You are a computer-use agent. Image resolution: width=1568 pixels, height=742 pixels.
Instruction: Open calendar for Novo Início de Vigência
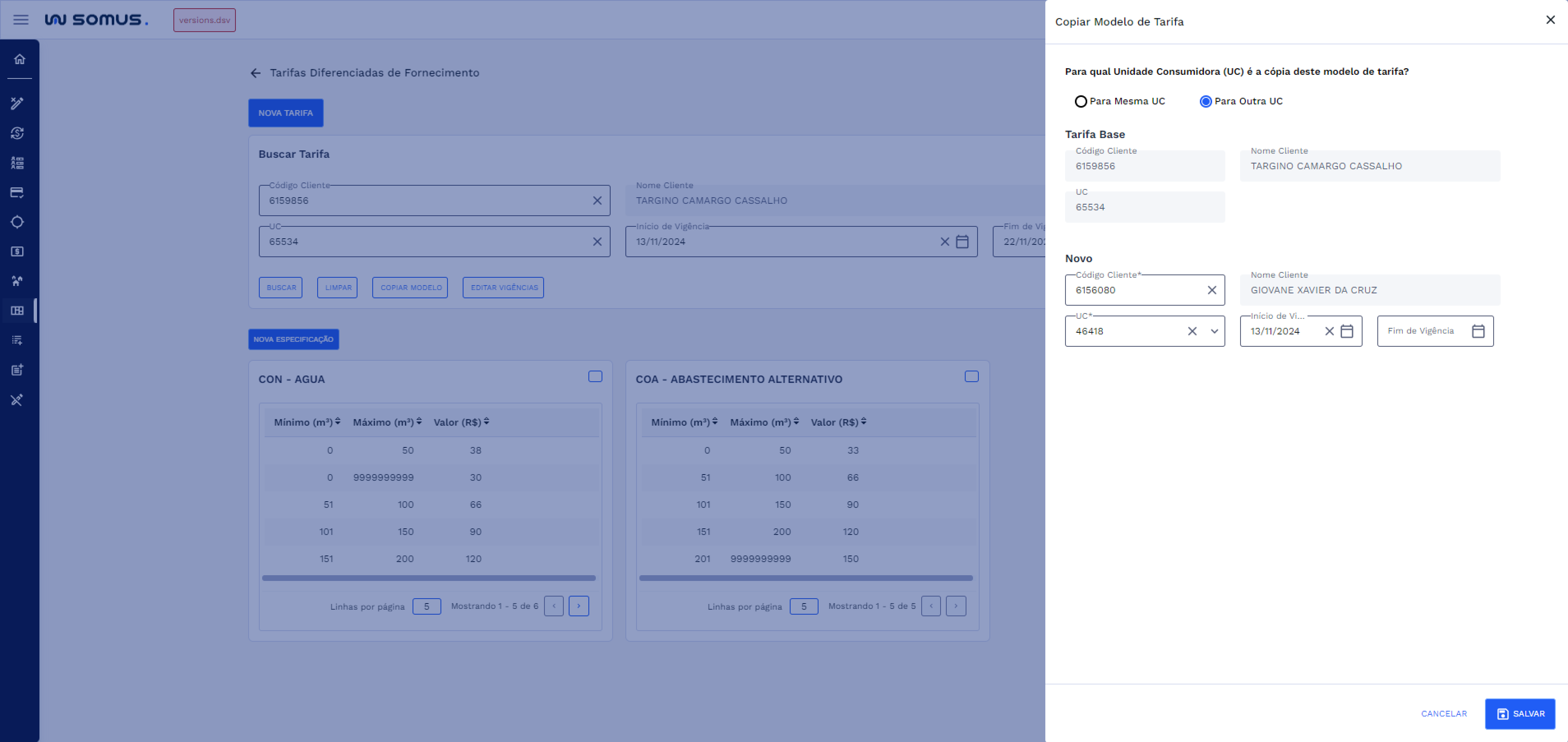[x=1347, y=331]
